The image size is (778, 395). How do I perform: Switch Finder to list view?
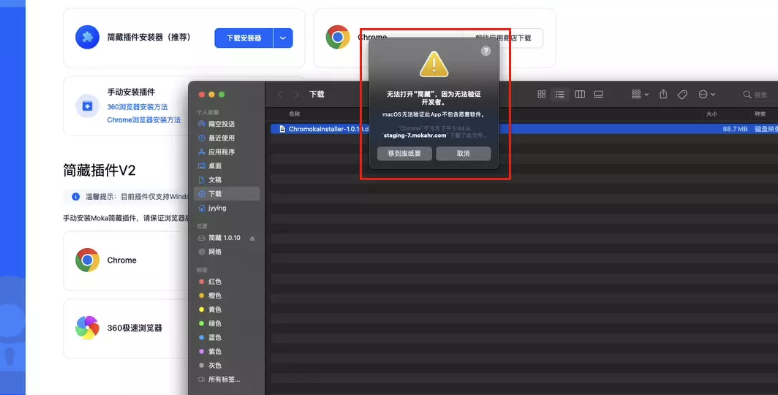[x=560, y=94]
